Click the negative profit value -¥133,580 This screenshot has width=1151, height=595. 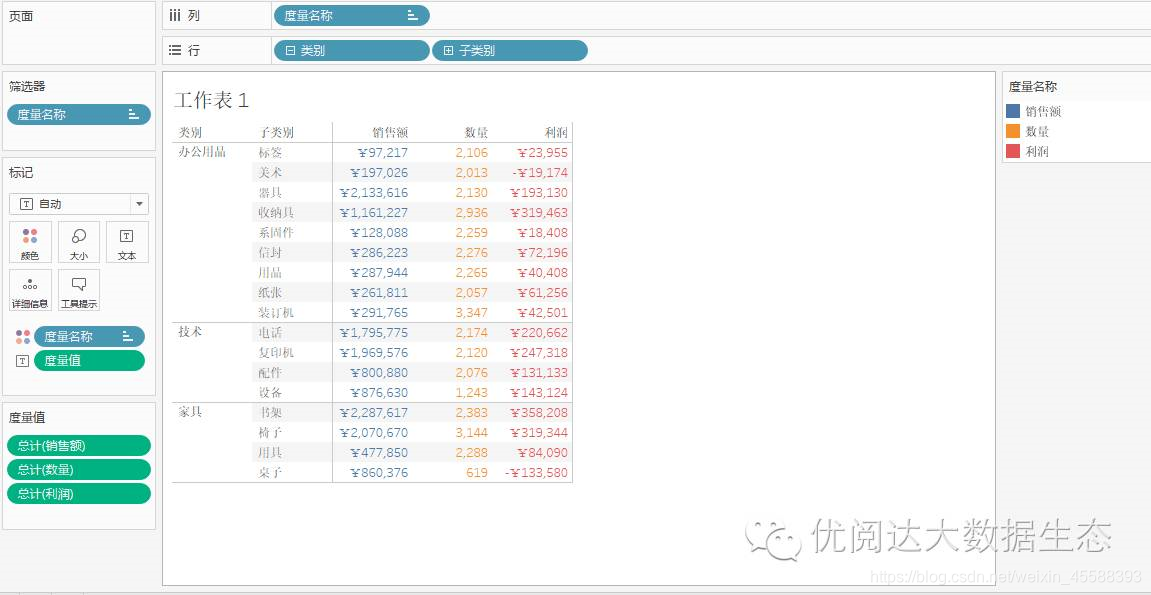click(536, 472)
